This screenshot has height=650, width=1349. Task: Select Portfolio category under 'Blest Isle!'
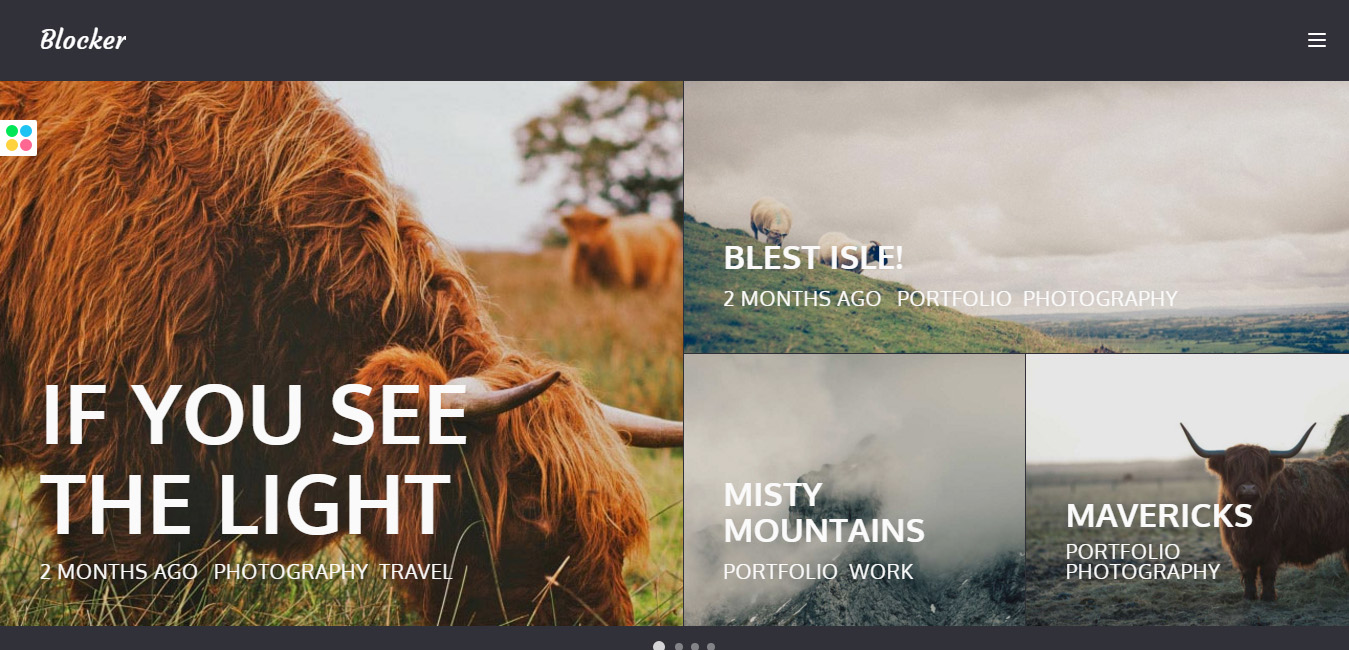click(x=954, y=299)
